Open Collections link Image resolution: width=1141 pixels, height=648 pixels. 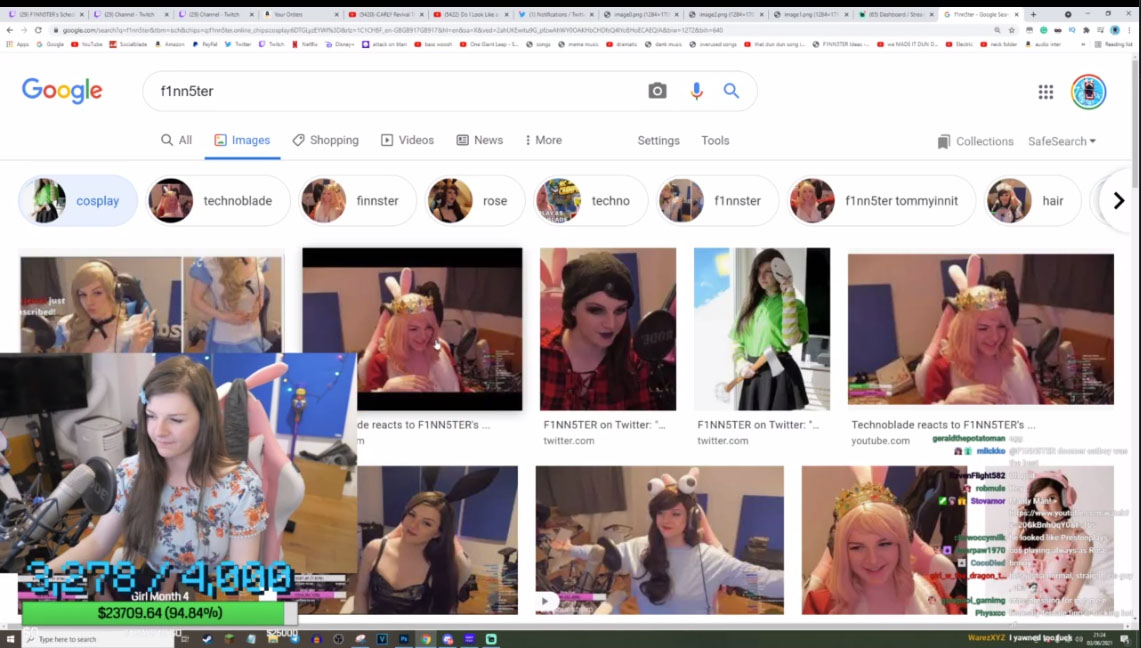[985, 141]
